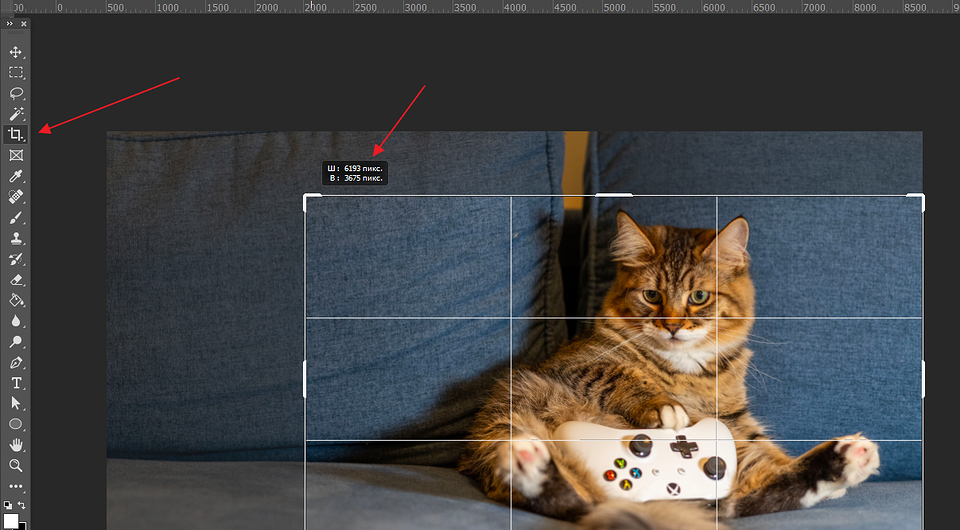Viewport: 960px width, 530px height.
Task: Select the Hand tool
Action: click(16, 445)
